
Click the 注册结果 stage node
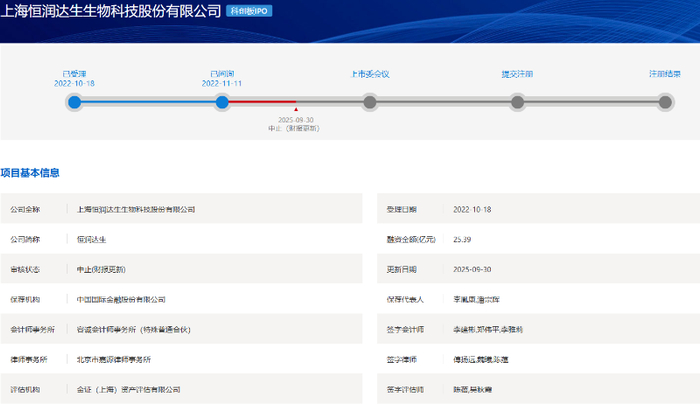pos(665,102)
